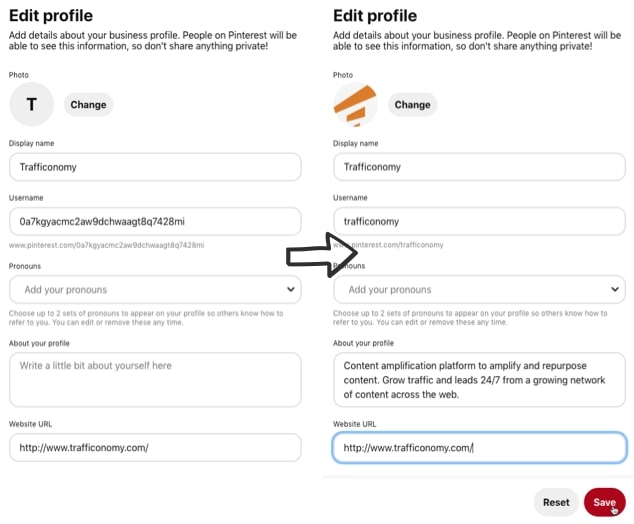The width and height of the screenshot is (634, 524).
Task: Reset the profile changes
Action: (x=556, y=502)
